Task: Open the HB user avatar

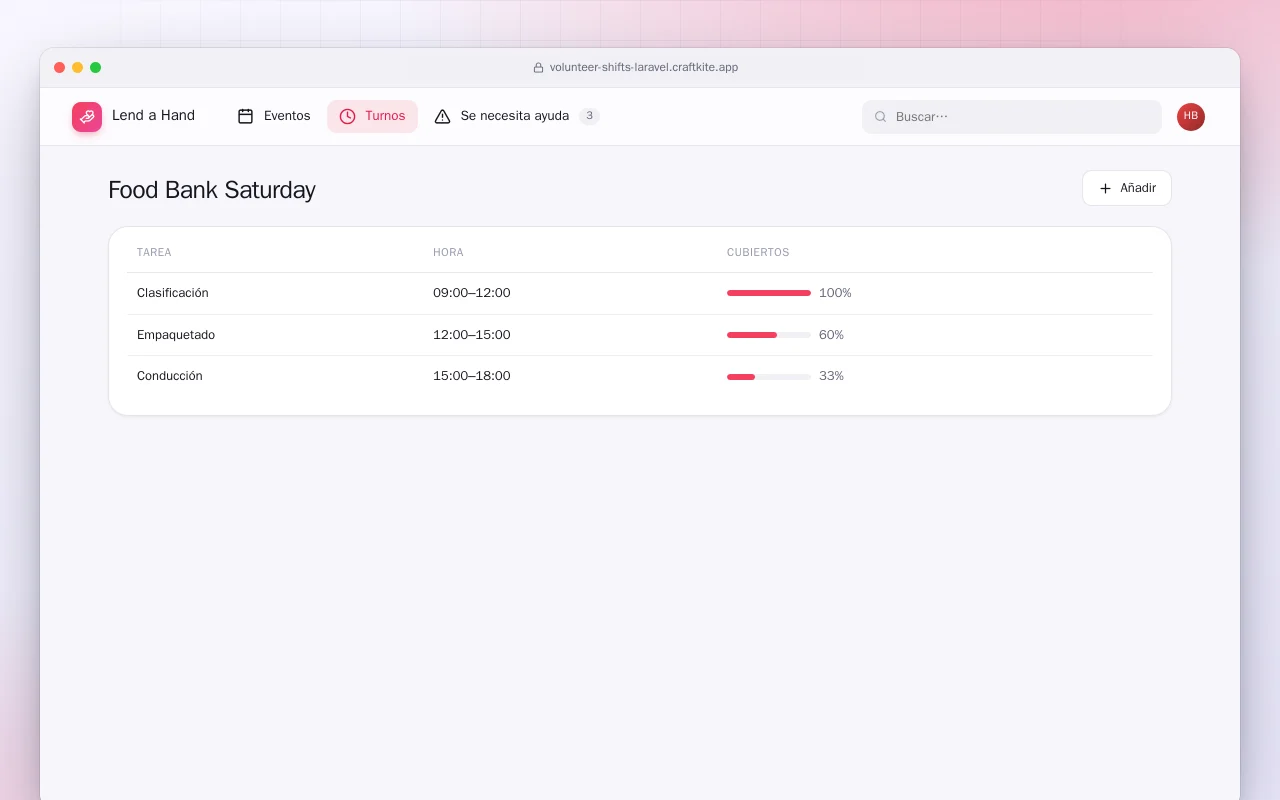Action: 1191,117
